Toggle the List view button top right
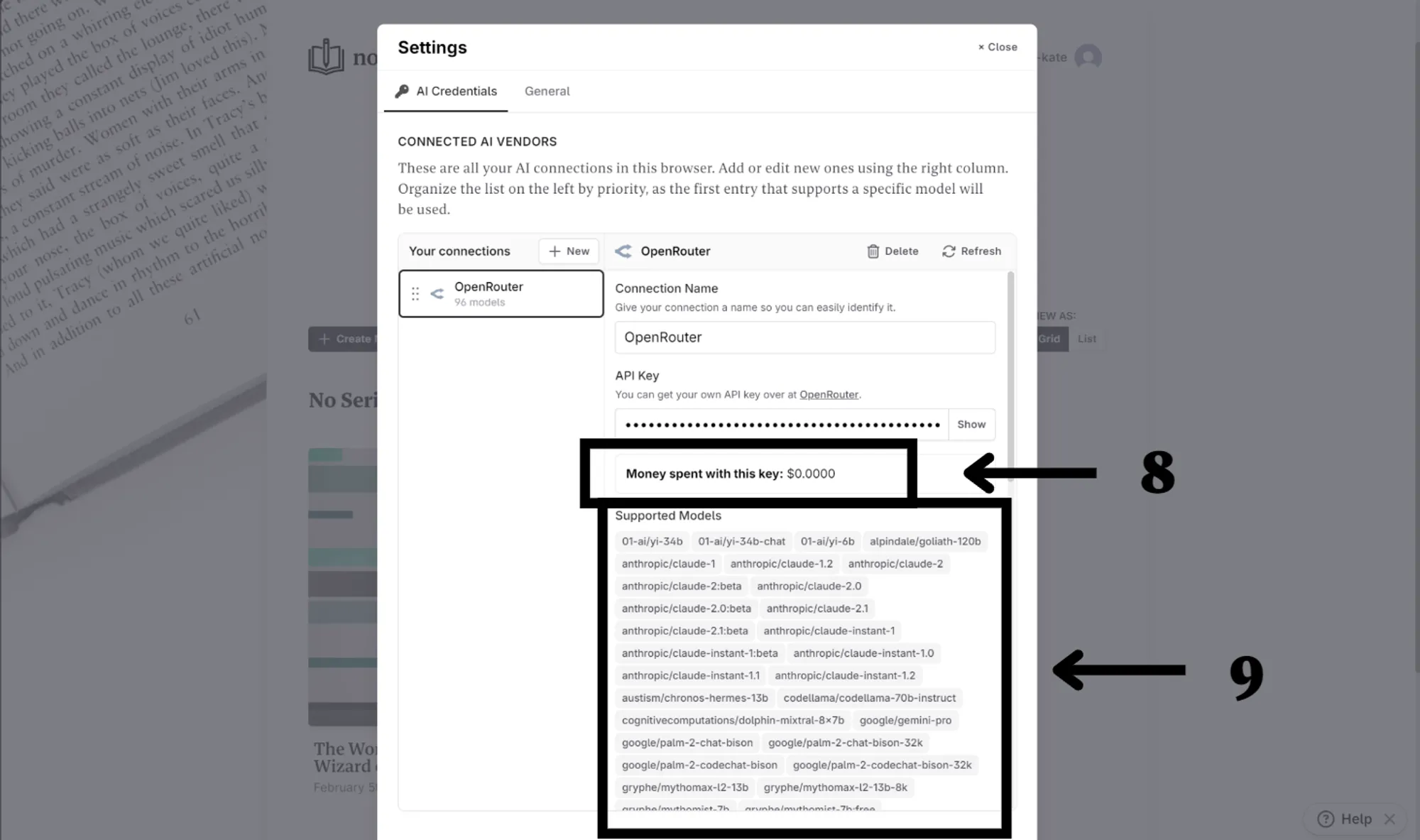The width and height of the screenshot is (1420, 840). click(1087, 338)
